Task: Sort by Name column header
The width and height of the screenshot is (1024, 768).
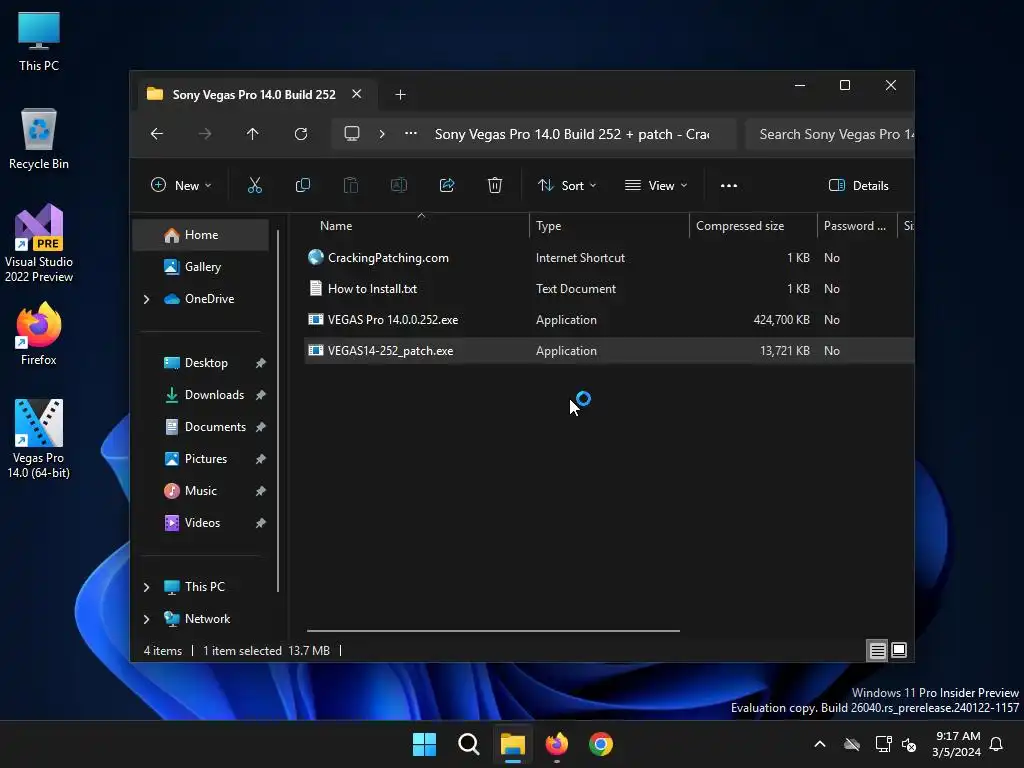Action: pos(417,226)
